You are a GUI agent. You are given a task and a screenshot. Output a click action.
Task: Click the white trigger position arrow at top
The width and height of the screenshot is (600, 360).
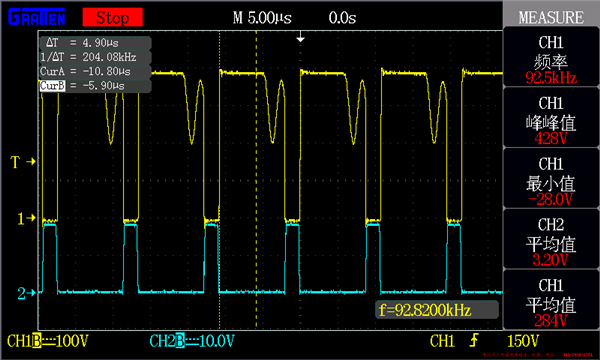(300, 37)
